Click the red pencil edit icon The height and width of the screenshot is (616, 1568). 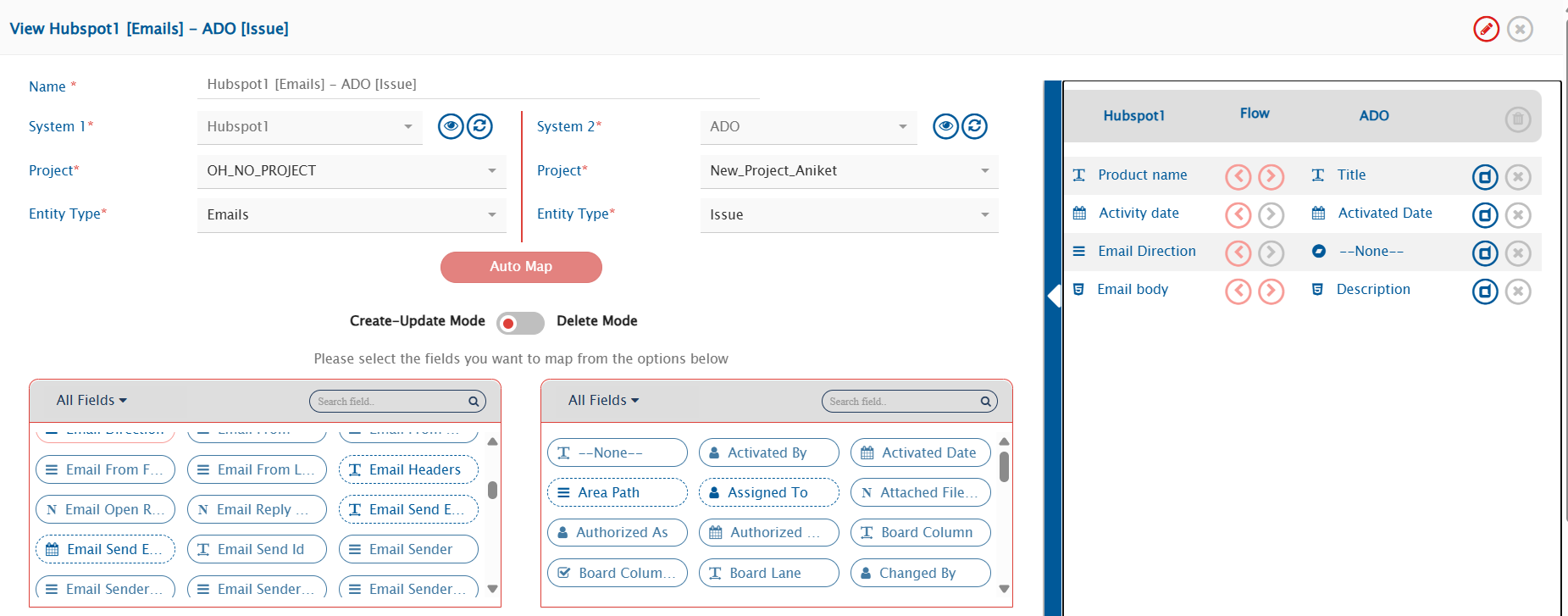[1486, 29]
